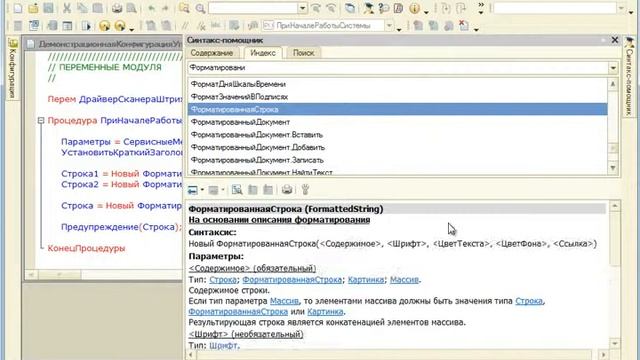Click the КонецПроцедуры keyword in code
This screenshot has width=640, height=360.
[x=87, y=248]
